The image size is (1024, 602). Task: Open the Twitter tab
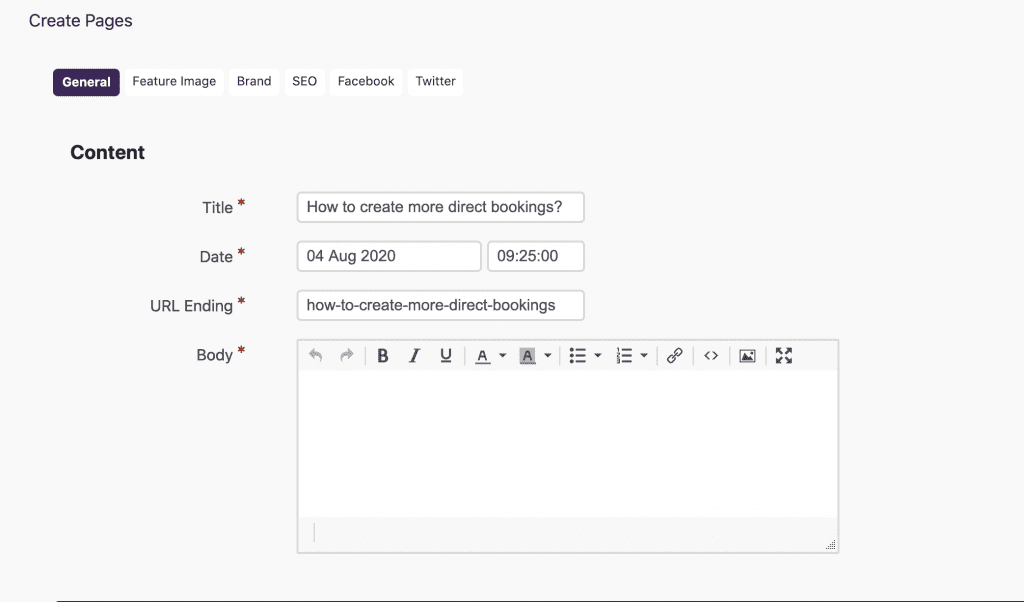click(436, 82)
